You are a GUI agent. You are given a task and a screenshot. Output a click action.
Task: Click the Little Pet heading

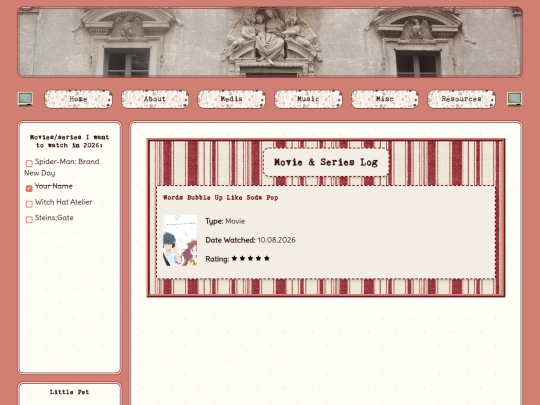70,392
